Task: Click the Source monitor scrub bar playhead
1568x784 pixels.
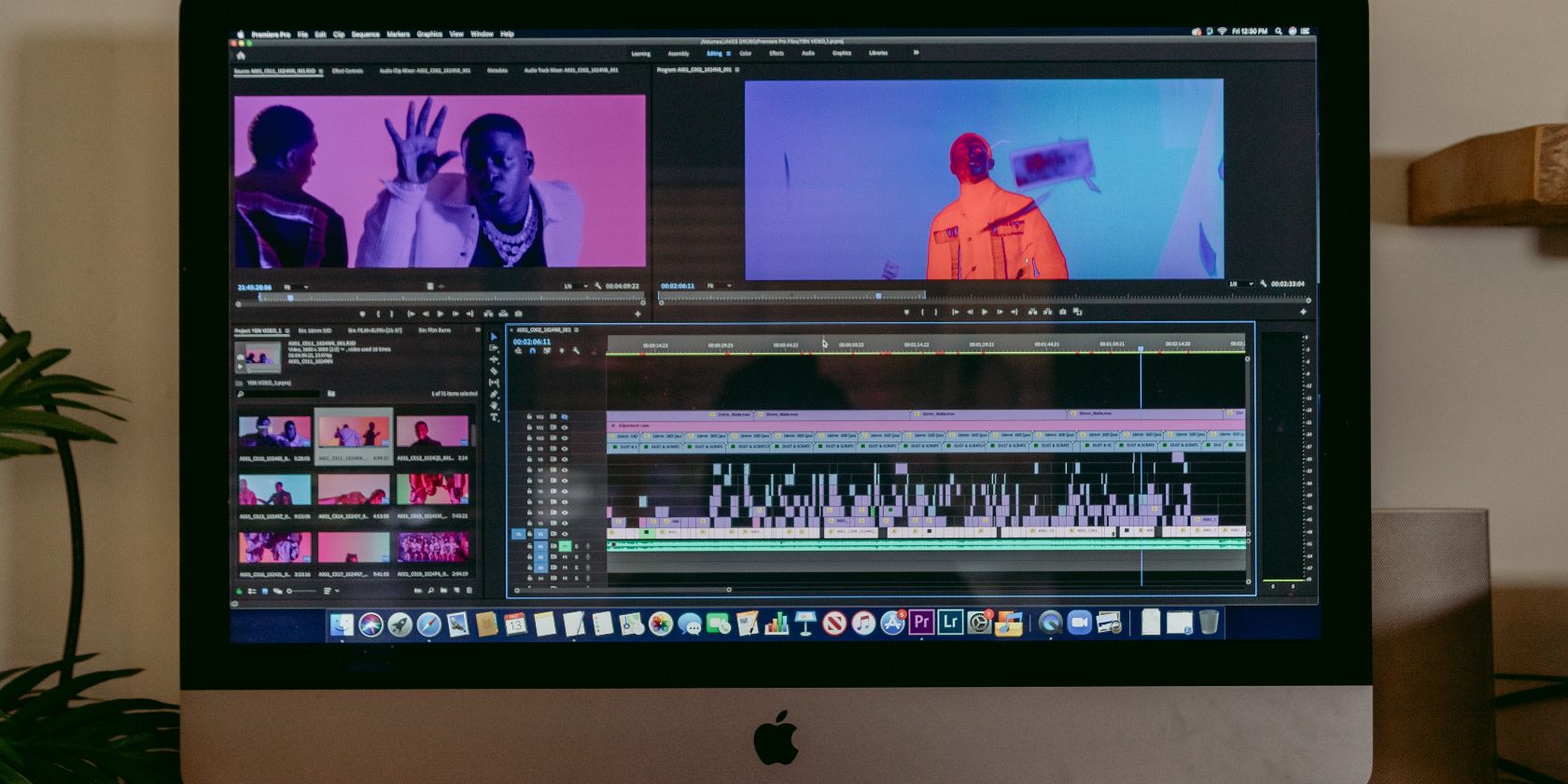Action: click(290, 299)
